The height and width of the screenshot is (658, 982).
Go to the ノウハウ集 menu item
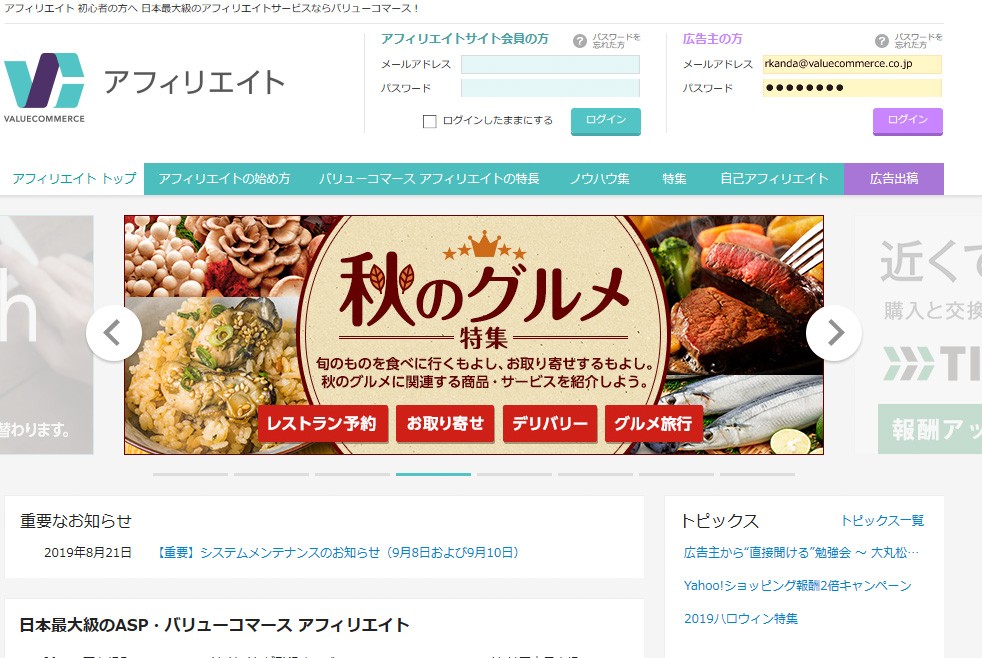[599, 179]
